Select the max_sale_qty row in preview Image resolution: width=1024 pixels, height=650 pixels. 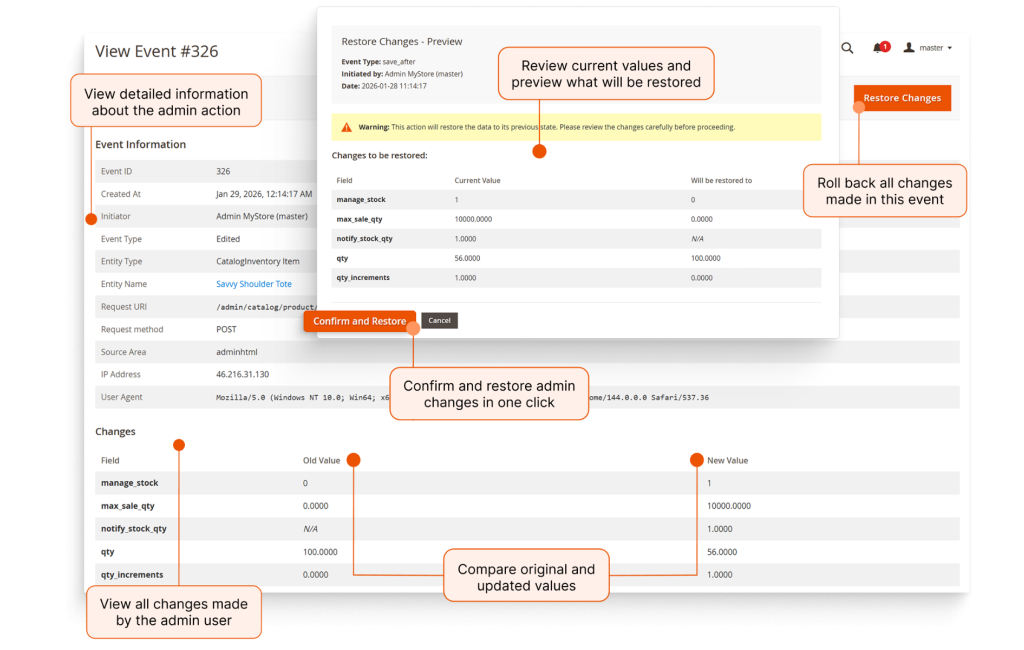click(576, 219)
